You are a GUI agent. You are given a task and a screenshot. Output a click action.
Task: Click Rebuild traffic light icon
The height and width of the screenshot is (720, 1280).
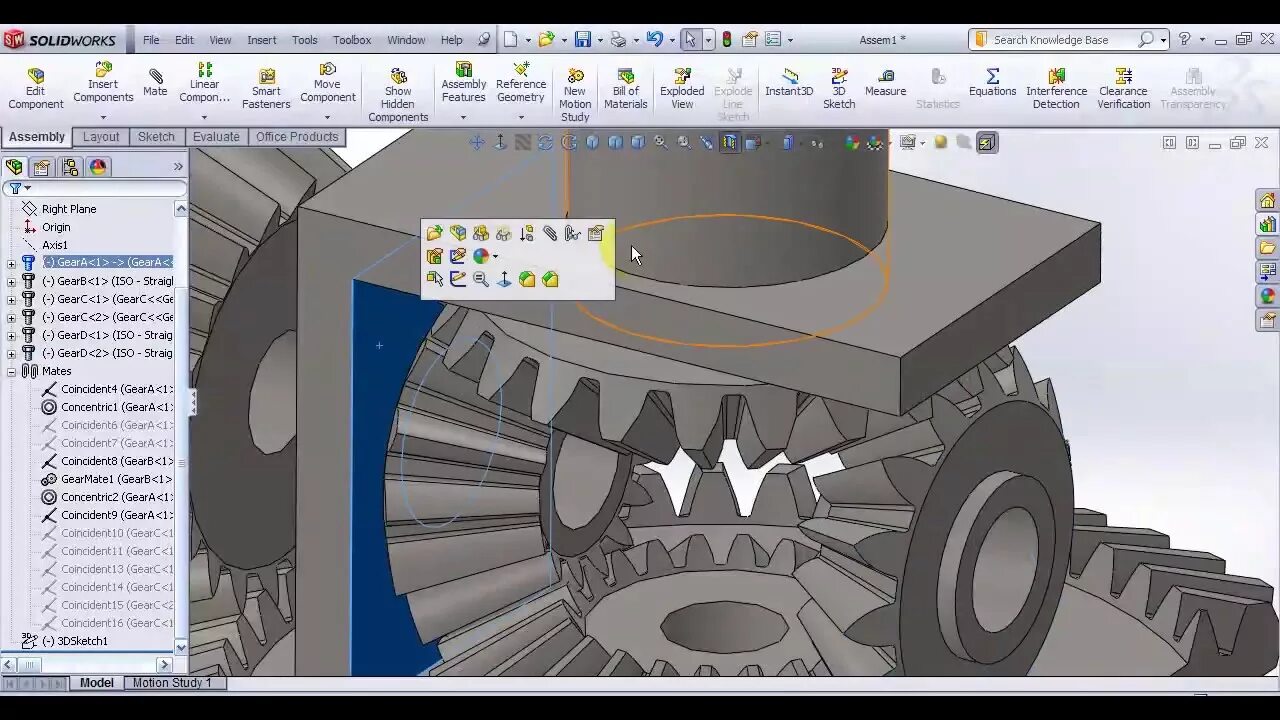point(727,40)
